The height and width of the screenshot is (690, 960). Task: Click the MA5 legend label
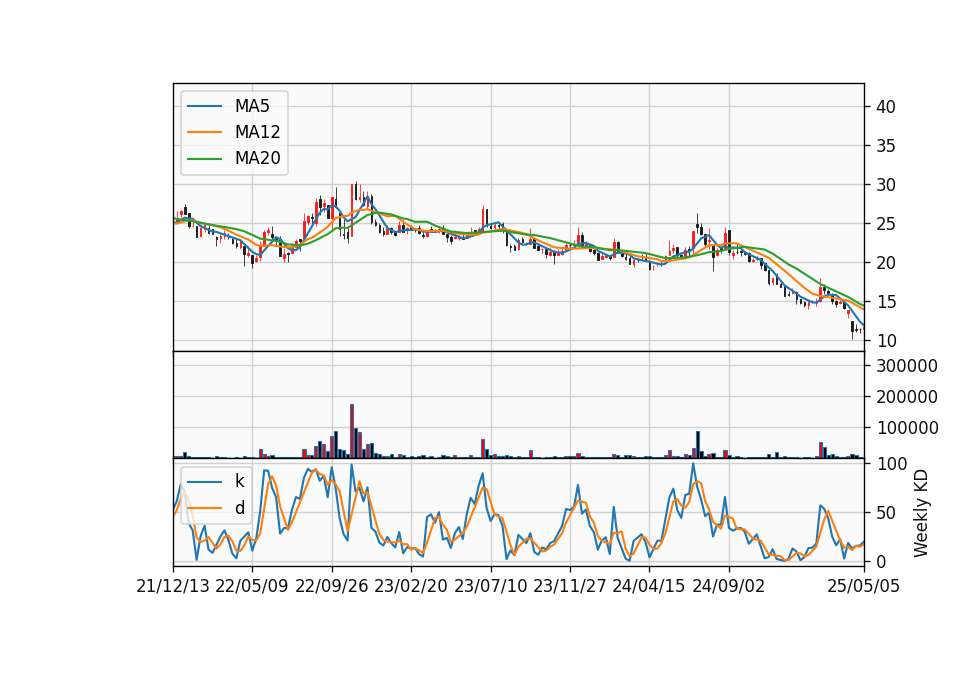[x=252, y=106]
